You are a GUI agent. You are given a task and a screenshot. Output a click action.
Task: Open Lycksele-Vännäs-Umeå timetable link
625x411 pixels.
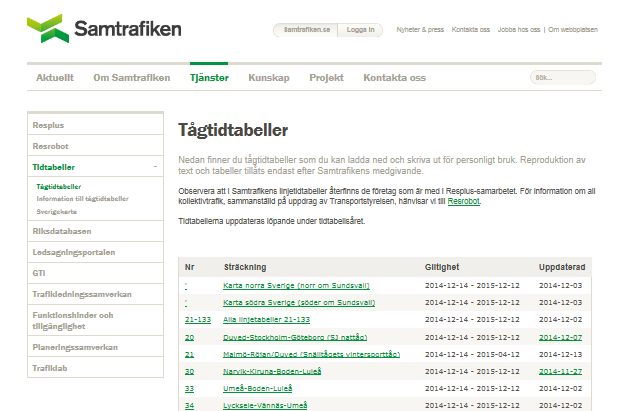(265, 405)
